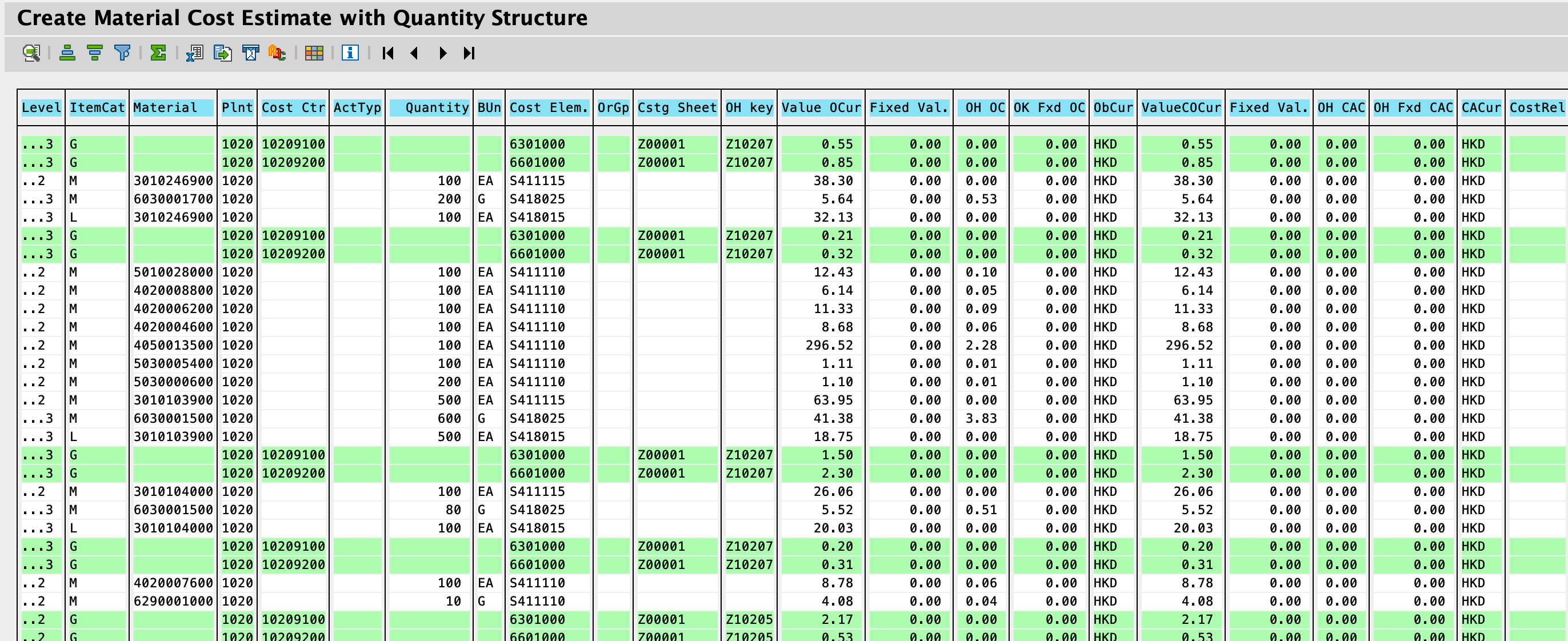This screenshot has width=1568, height=641.
Task: Sort in ascending order
Action: point(67,53)
